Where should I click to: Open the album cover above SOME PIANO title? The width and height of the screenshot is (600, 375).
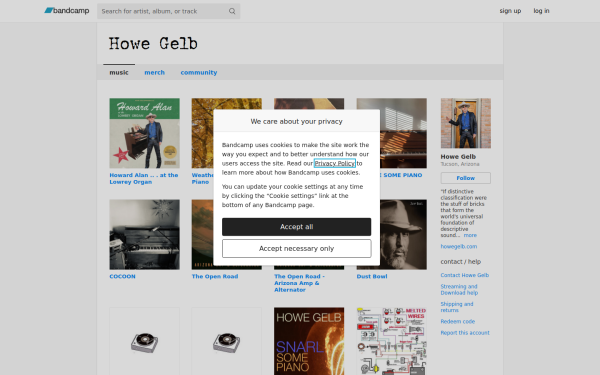click(403, 133)
